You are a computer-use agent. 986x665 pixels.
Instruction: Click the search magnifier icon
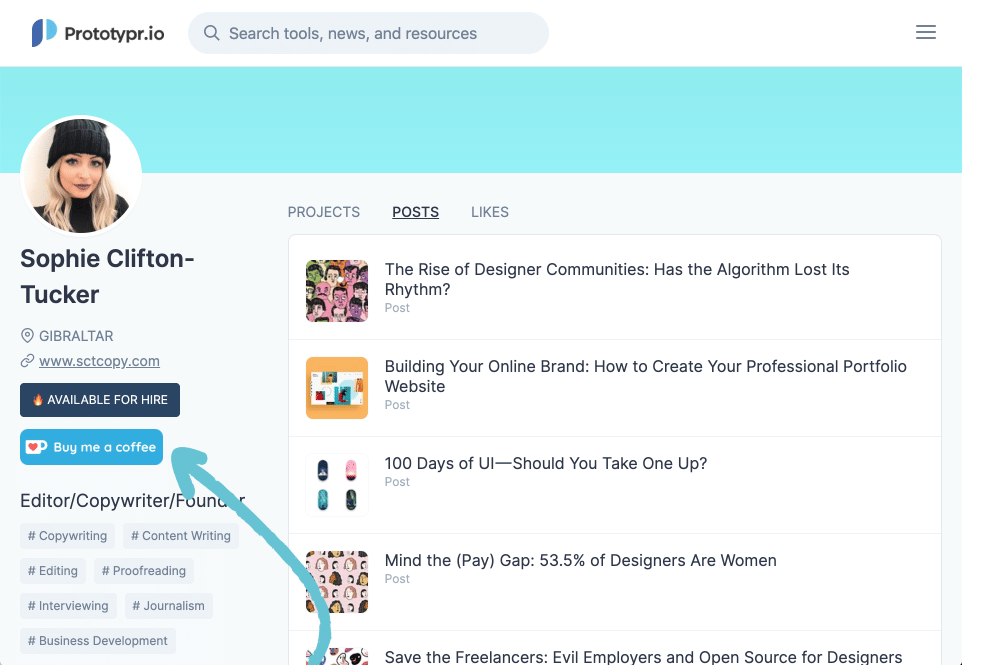pos(211,33)
